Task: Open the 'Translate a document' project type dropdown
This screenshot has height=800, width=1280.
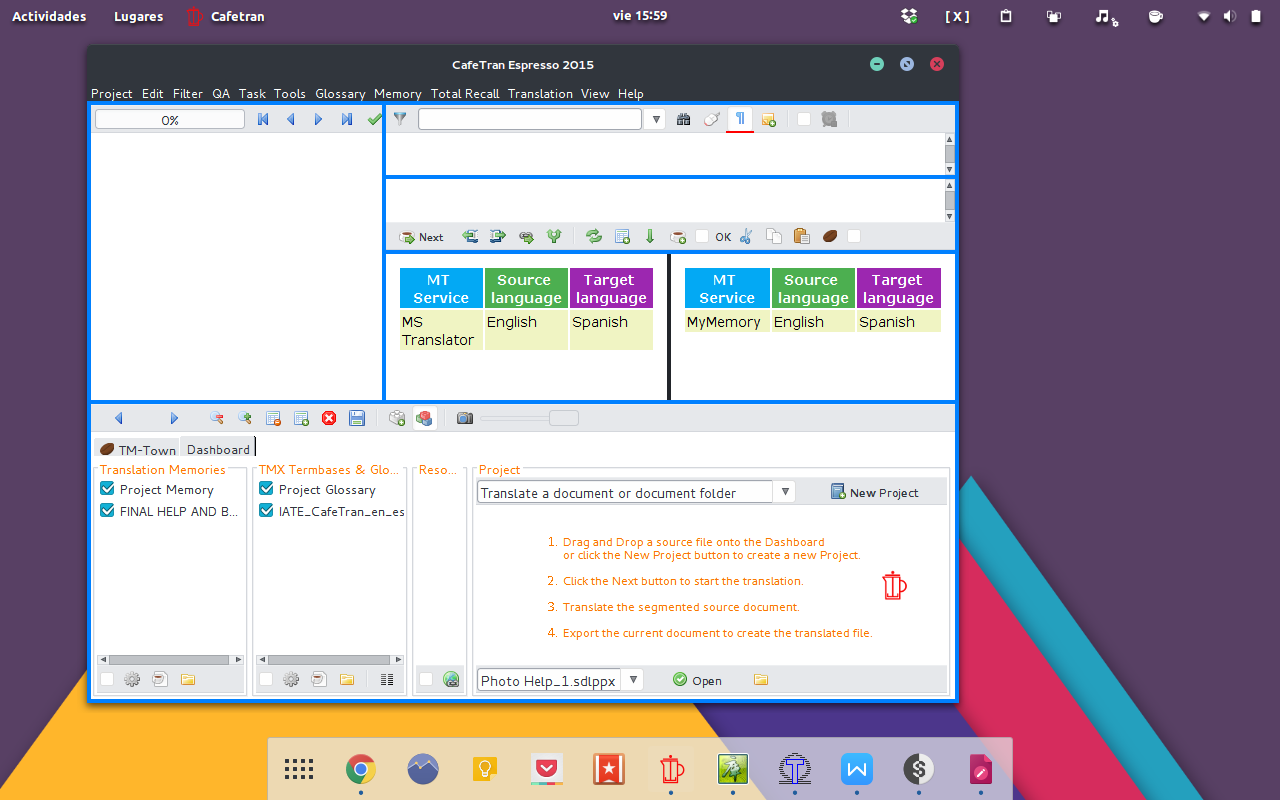Action: tap(786, 492)
